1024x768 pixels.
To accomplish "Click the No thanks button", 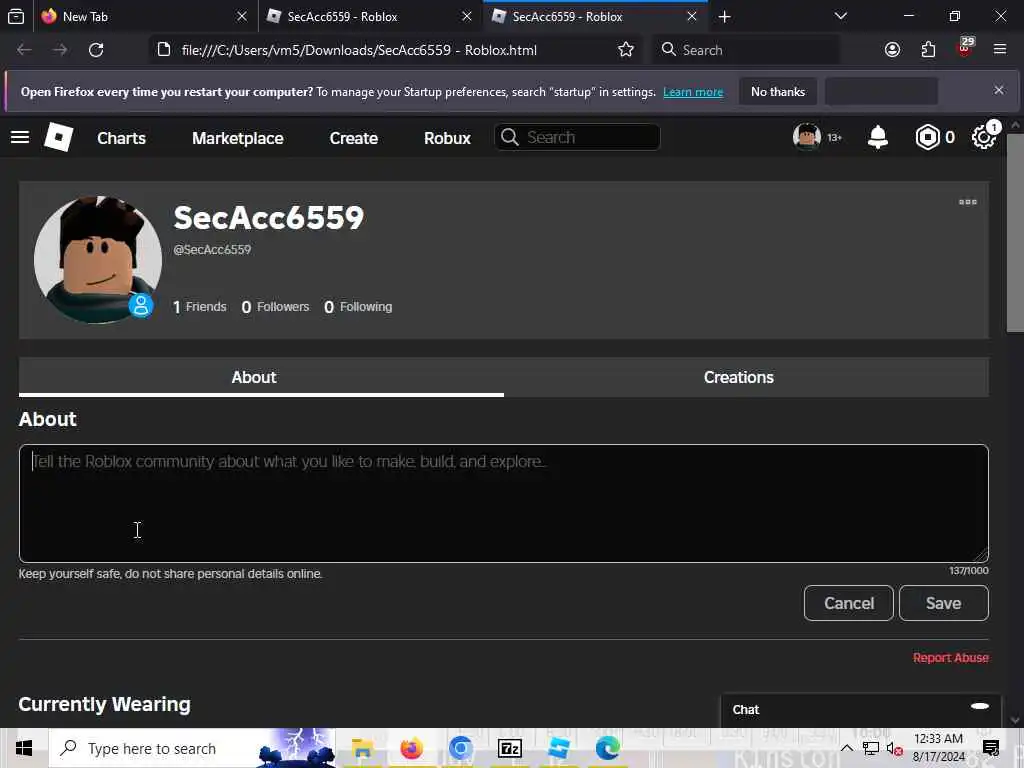I will [778, 91].
